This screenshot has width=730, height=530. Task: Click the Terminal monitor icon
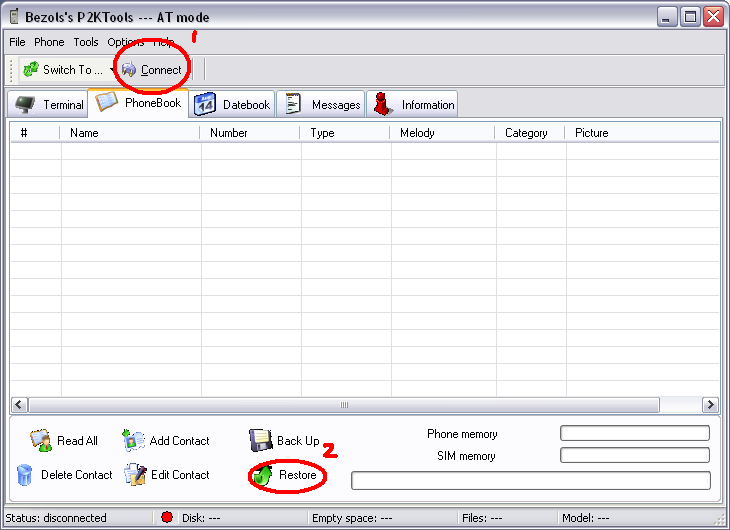click(25, 104)
